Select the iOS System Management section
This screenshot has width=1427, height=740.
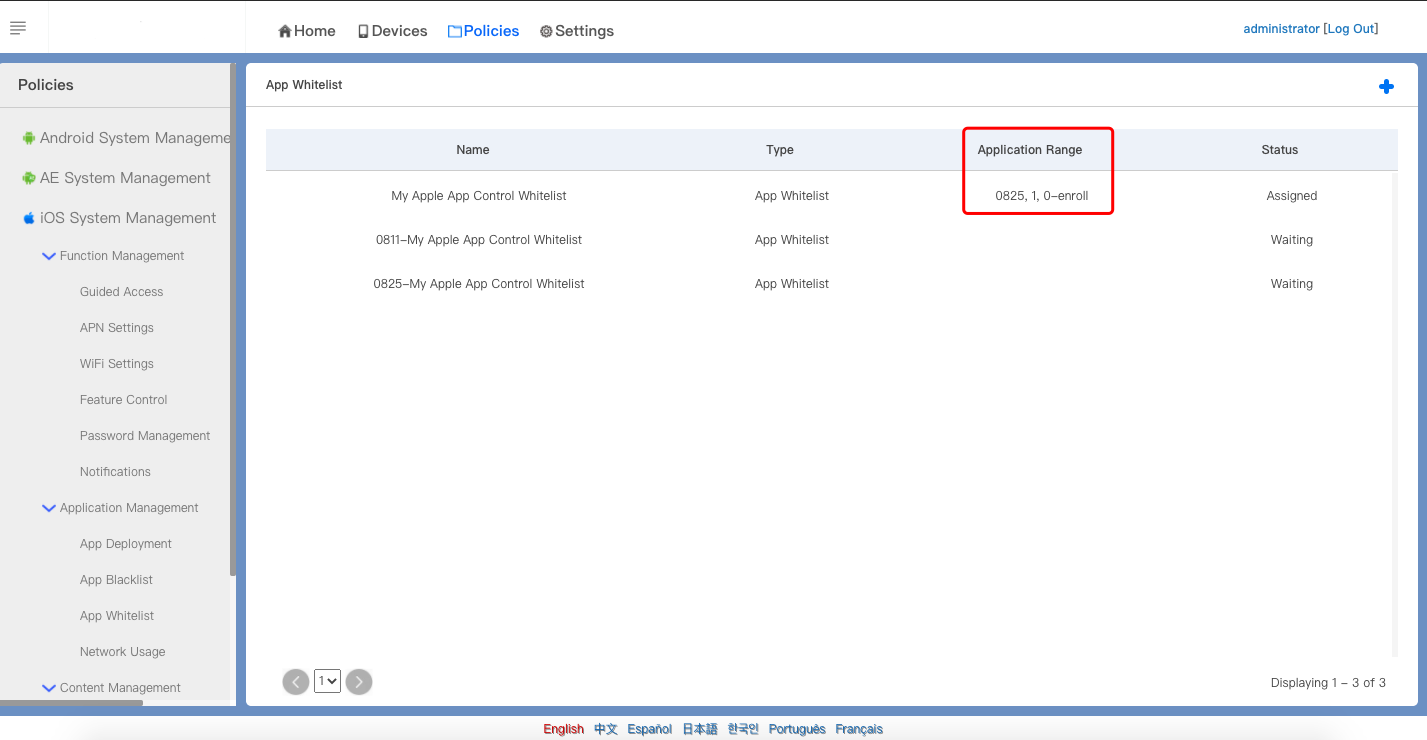click(127, 218)
